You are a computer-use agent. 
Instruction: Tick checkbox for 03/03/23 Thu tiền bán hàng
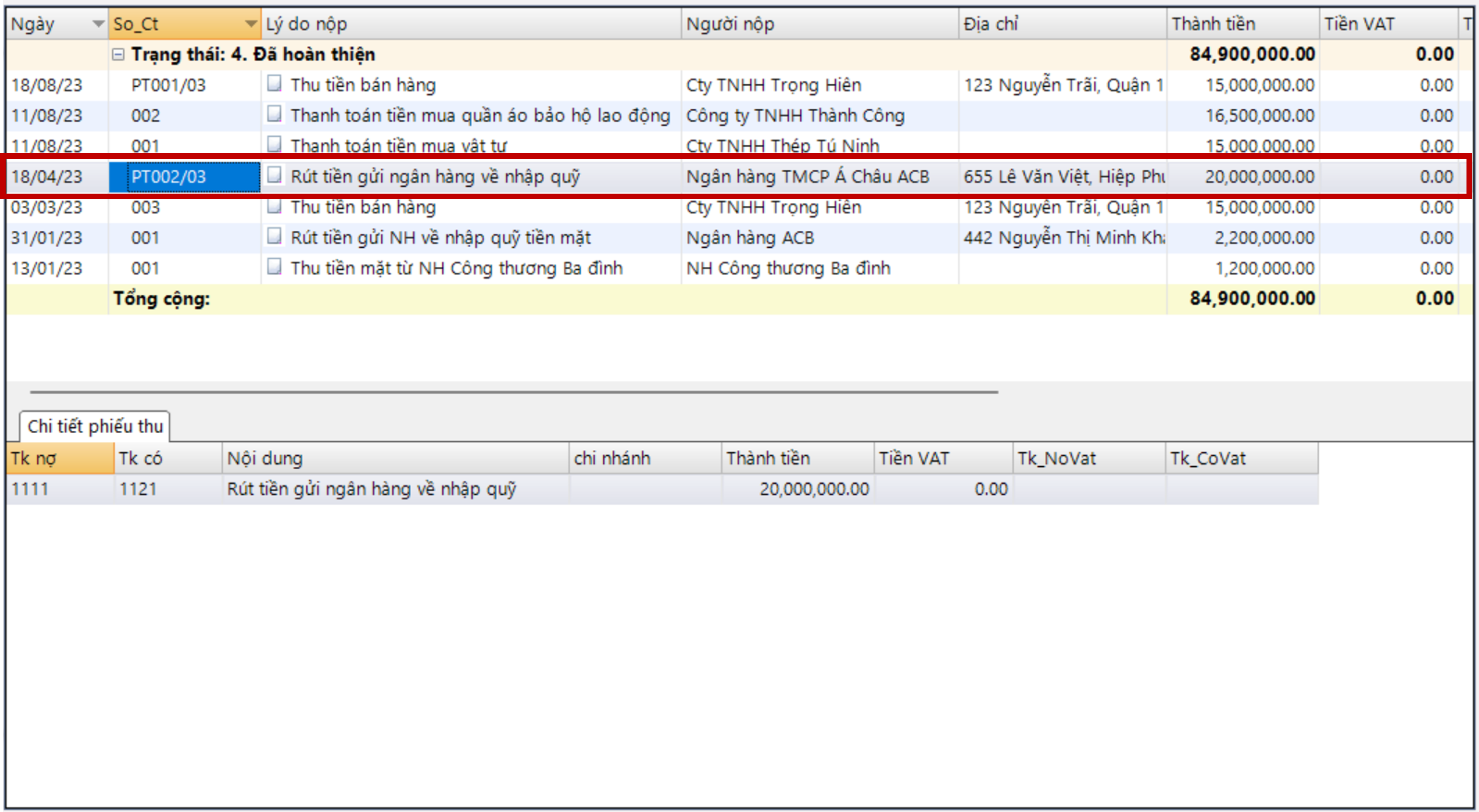tap(274, 206)
